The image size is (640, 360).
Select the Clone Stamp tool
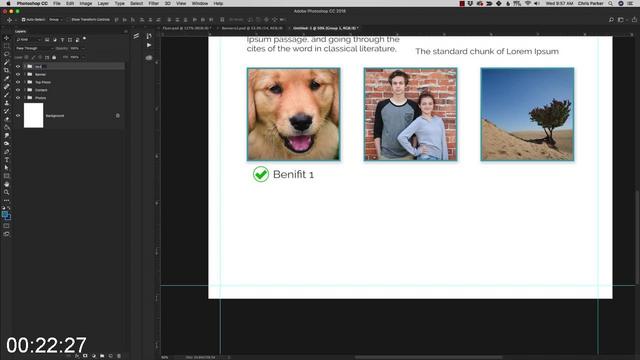(6, 103)
